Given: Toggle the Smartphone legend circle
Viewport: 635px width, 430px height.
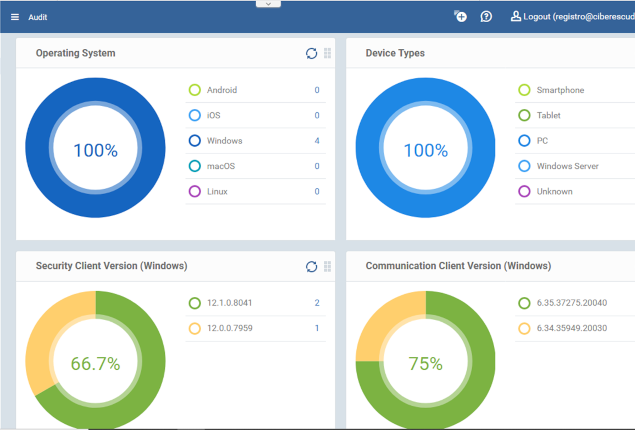Looking at the screenshot, I should coord(524,90).
